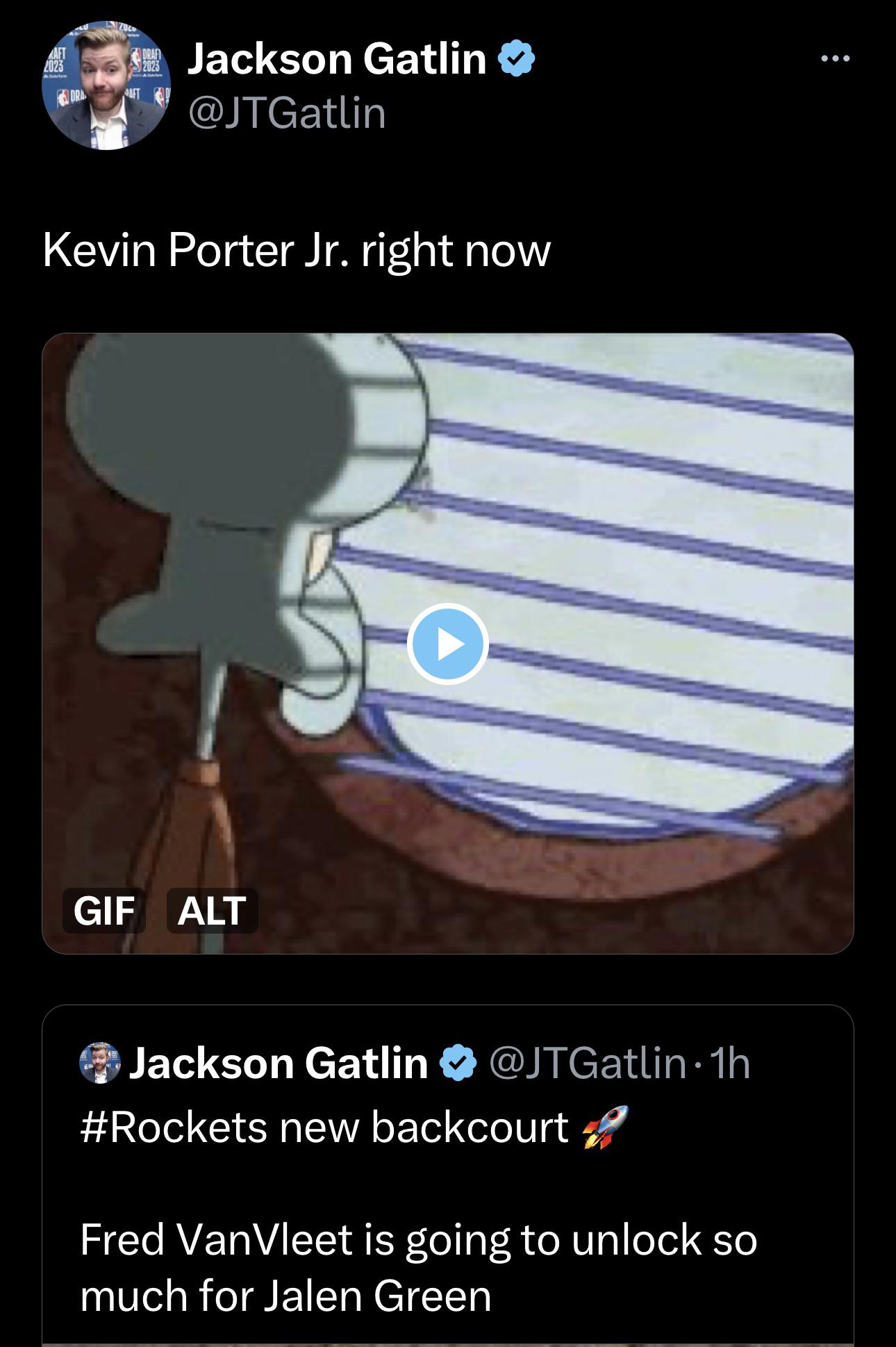
Task: Open the @JTGatlin handle under the top name
Action: pos(287,113)
